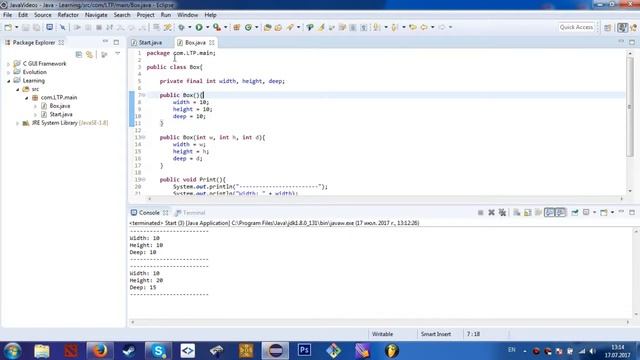
Task: Open the Navigate menu
Action: pos(96,15)
